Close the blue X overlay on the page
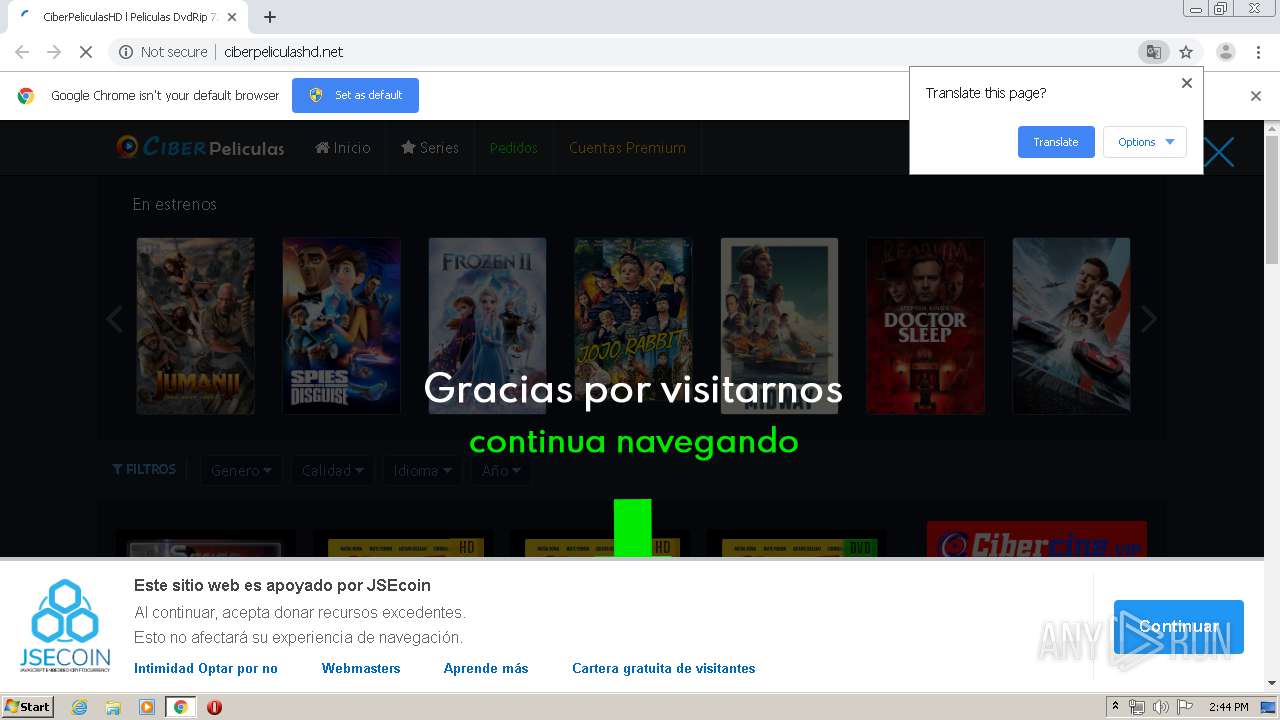The width and height of the screenshot is (1280, 720). click(x=1218, y=152)
